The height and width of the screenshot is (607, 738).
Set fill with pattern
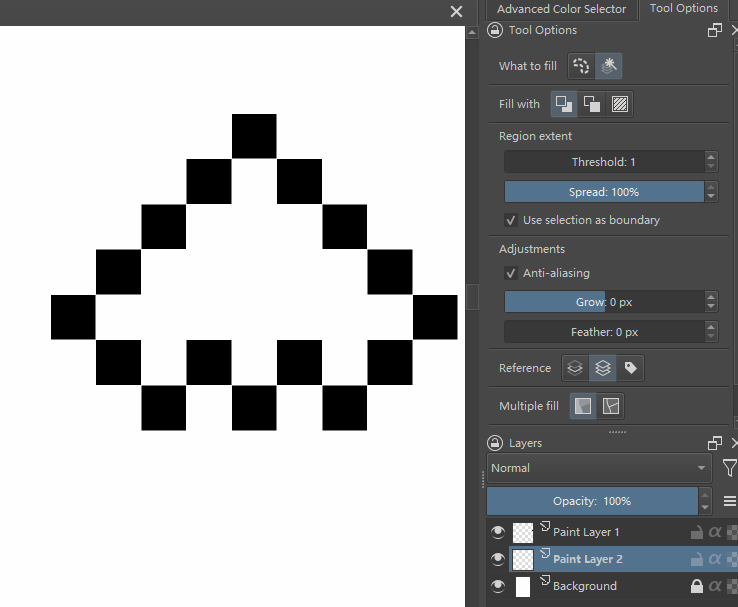click(x=620, y=104)
